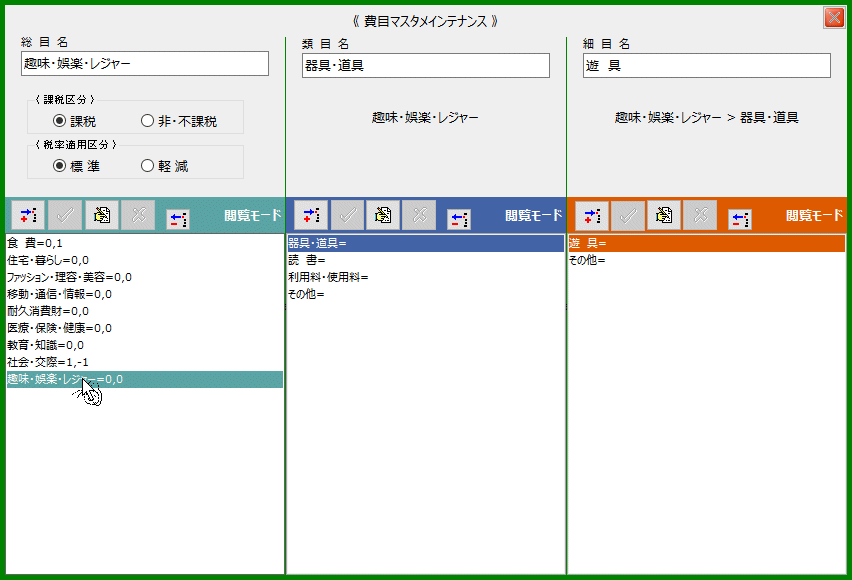Click delete-row icon in orange 細目 toolbar
Viewport: 852px width, 580px height.
[x=740, y=219]
